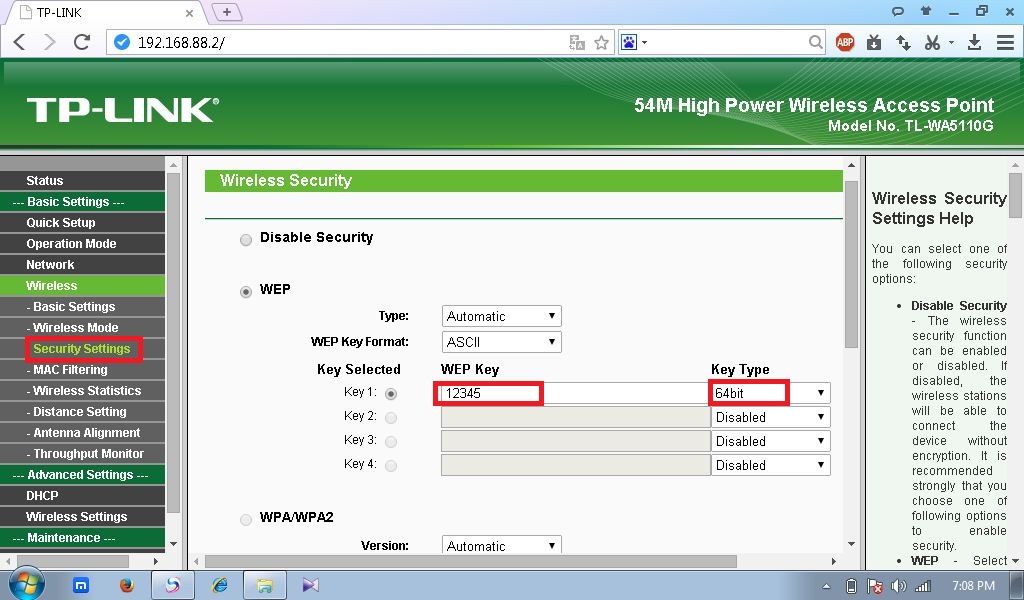Select the Key 4 radio button
Image resolution: width=1024 pixels, height=600 pixels.
[391, 466]
